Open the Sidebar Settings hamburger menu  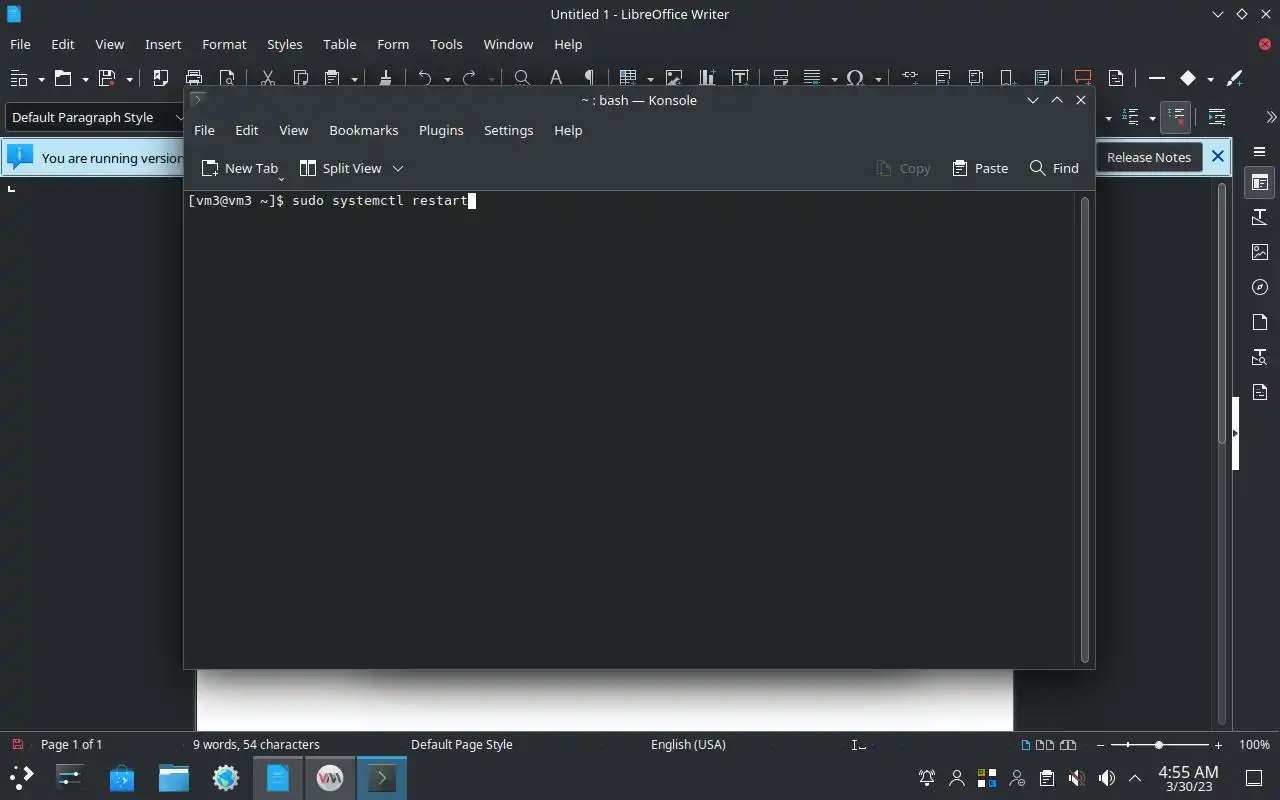tap(1260, 151)
